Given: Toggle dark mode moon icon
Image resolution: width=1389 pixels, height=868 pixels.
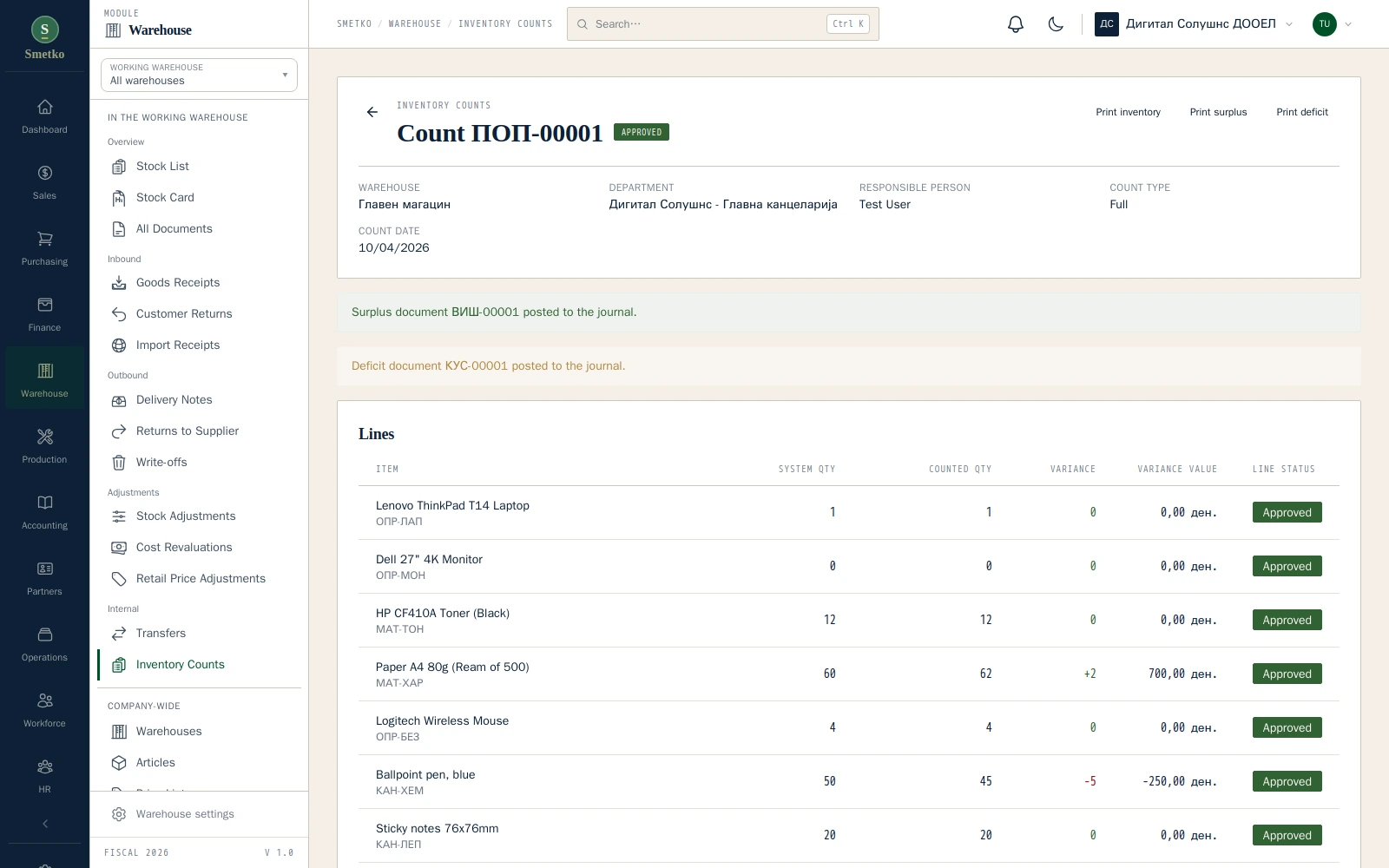Looking at the screenshot, I should [x=1056, y=24].
